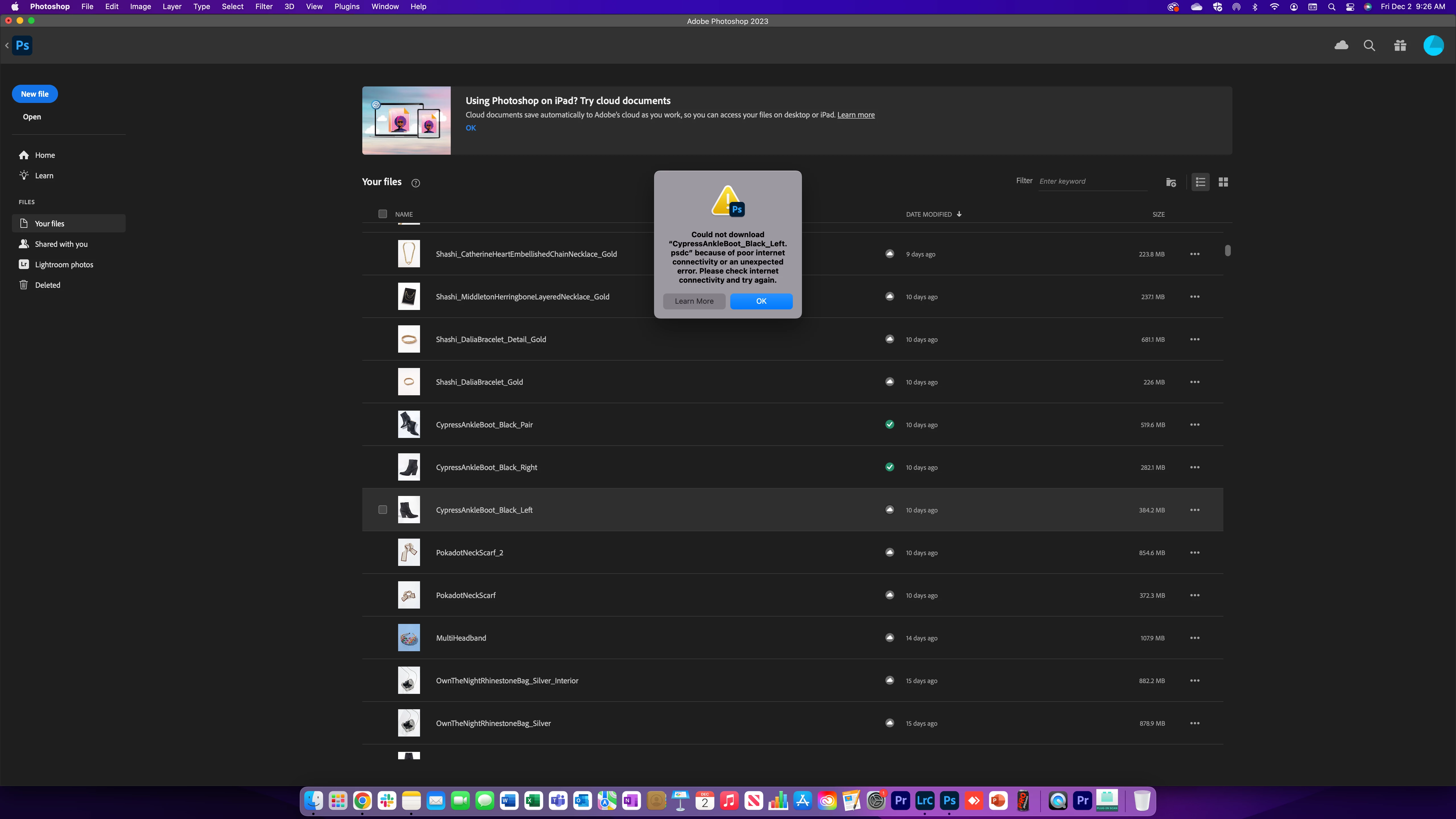Click the Your files help question icon
Viewport: 1456px width, 819px height.
tap(415, 183)
